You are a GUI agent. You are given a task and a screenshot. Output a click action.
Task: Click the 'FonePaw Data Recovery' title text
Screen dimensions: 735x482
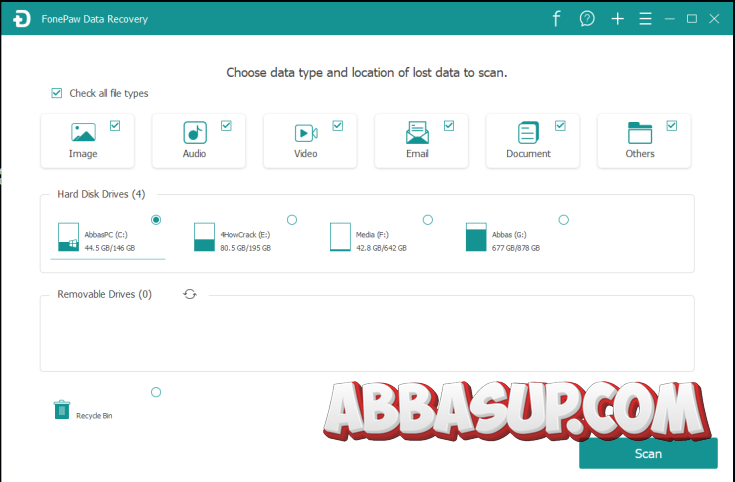click(95, 19)
